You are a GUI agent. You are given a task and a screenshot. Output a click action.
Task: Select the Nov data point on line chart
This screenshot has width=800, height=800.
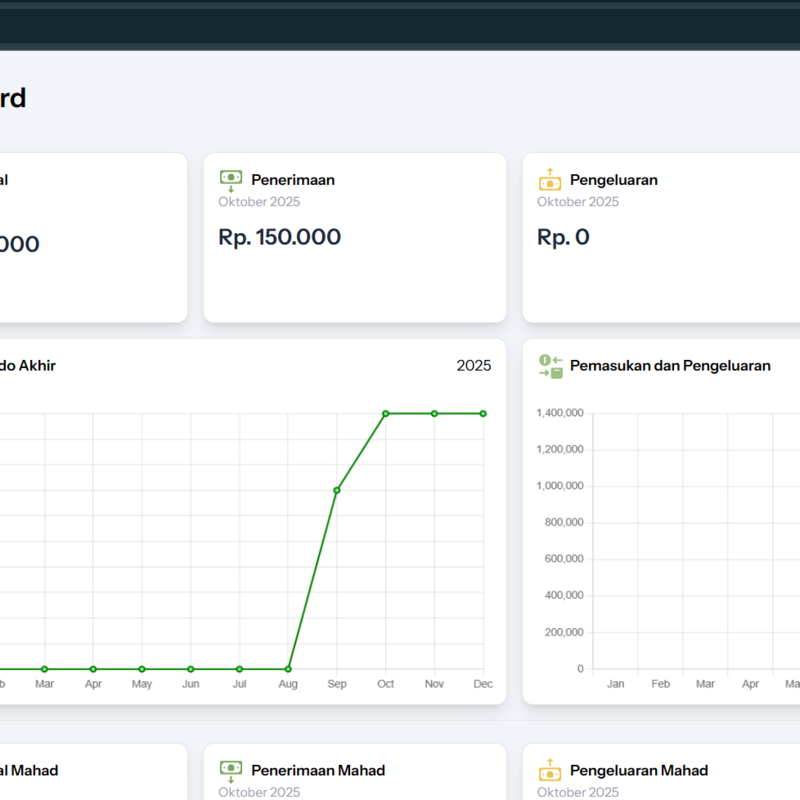(x=434, y=413)
